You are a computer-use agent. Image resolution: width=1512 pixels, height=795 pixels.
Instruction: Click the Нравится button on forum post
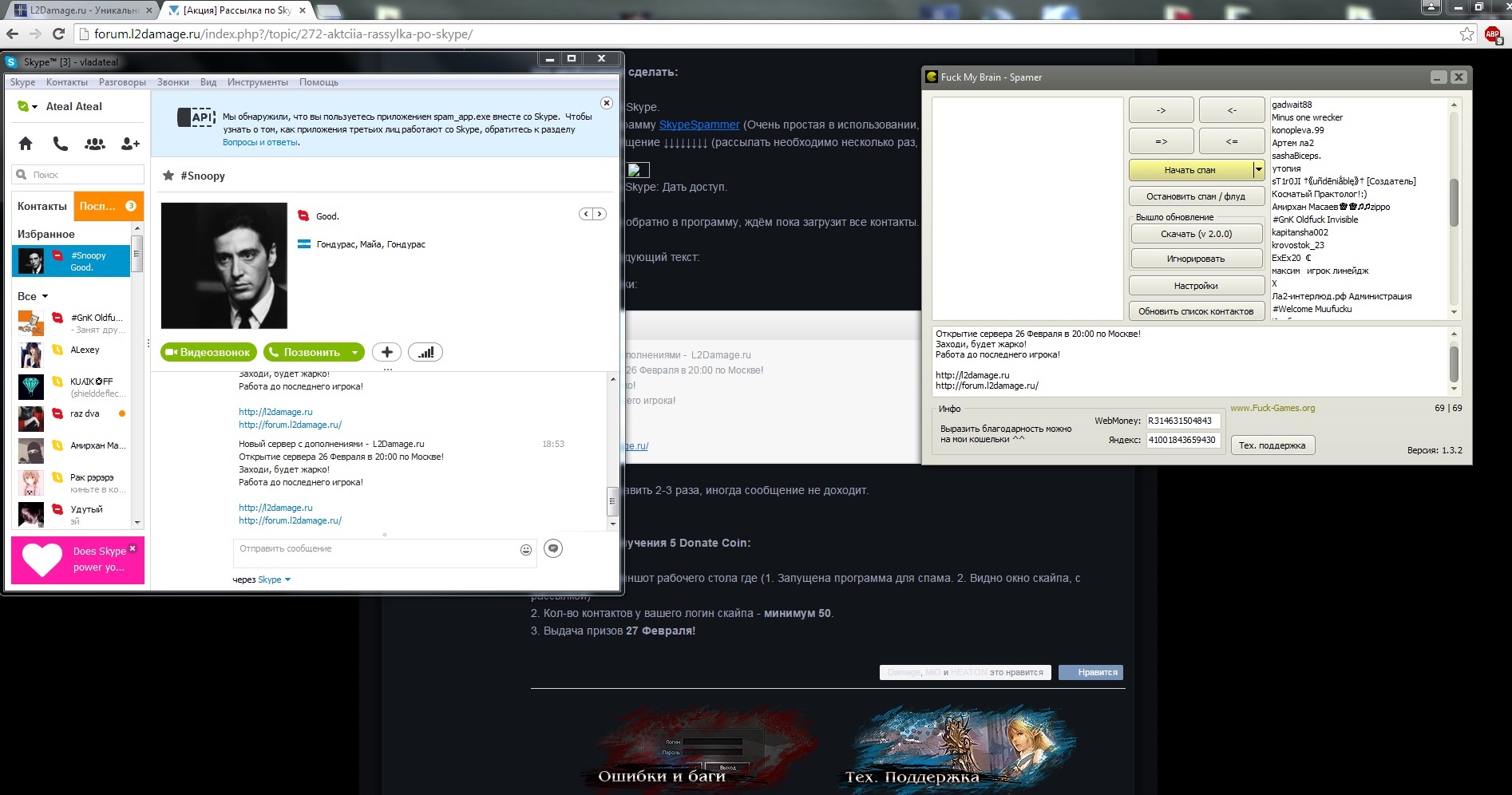(1091, 672)
